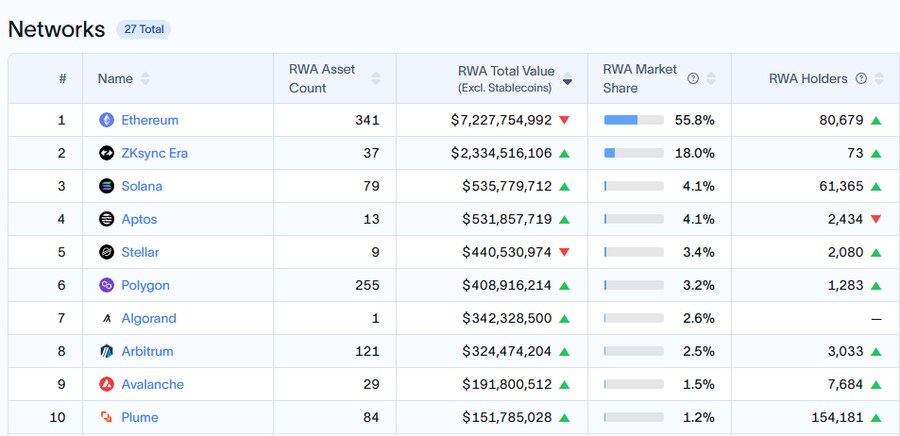Sort by RWA Total Value arrows
Image resolution: width=900 pixels, height=436 pixels.
click(568, 79)
